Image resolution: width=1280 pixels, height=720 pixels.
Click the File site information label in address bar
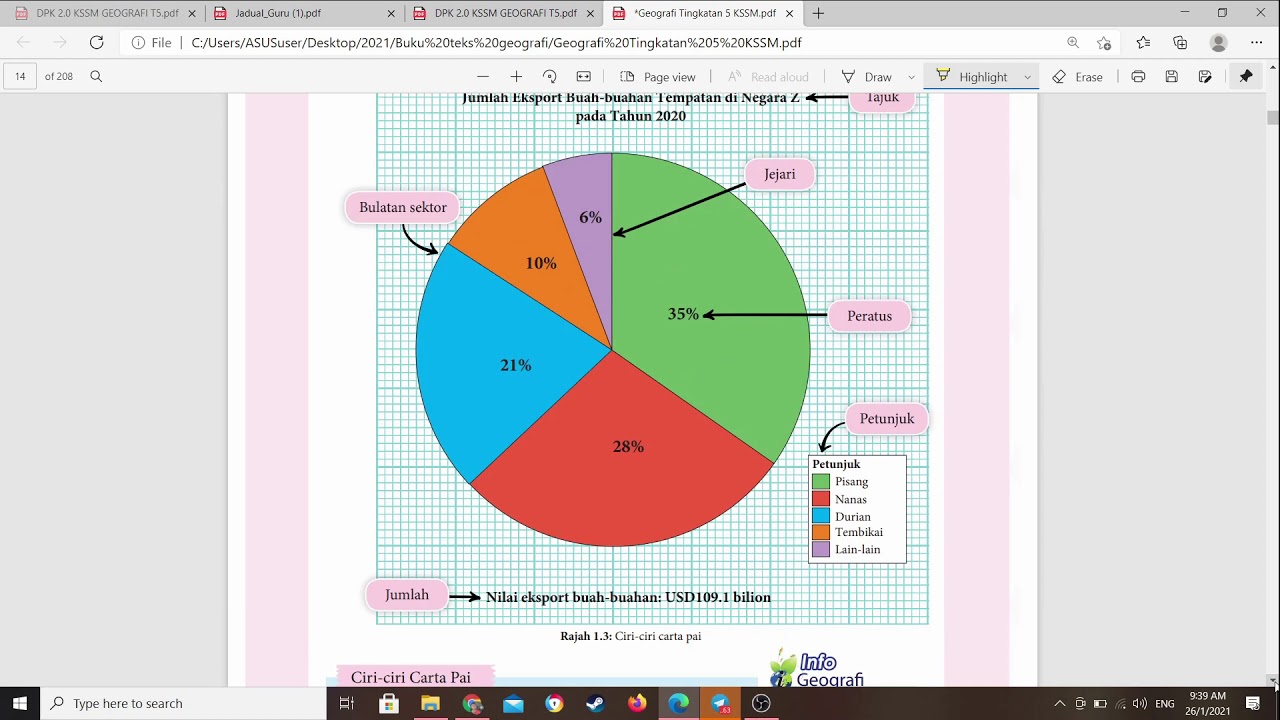[152, 43]
